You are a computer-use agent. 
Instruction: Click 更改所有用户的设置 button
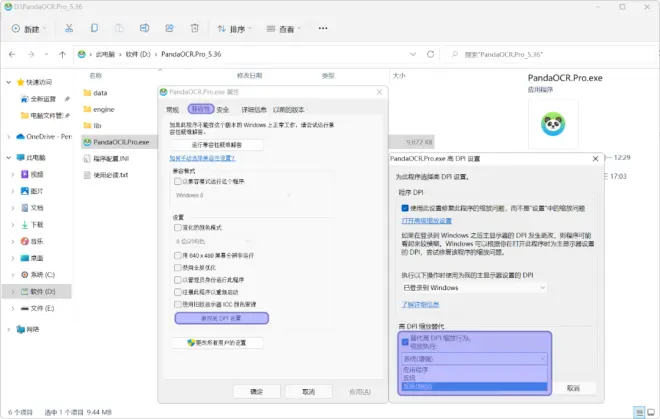tap(217, 343)
